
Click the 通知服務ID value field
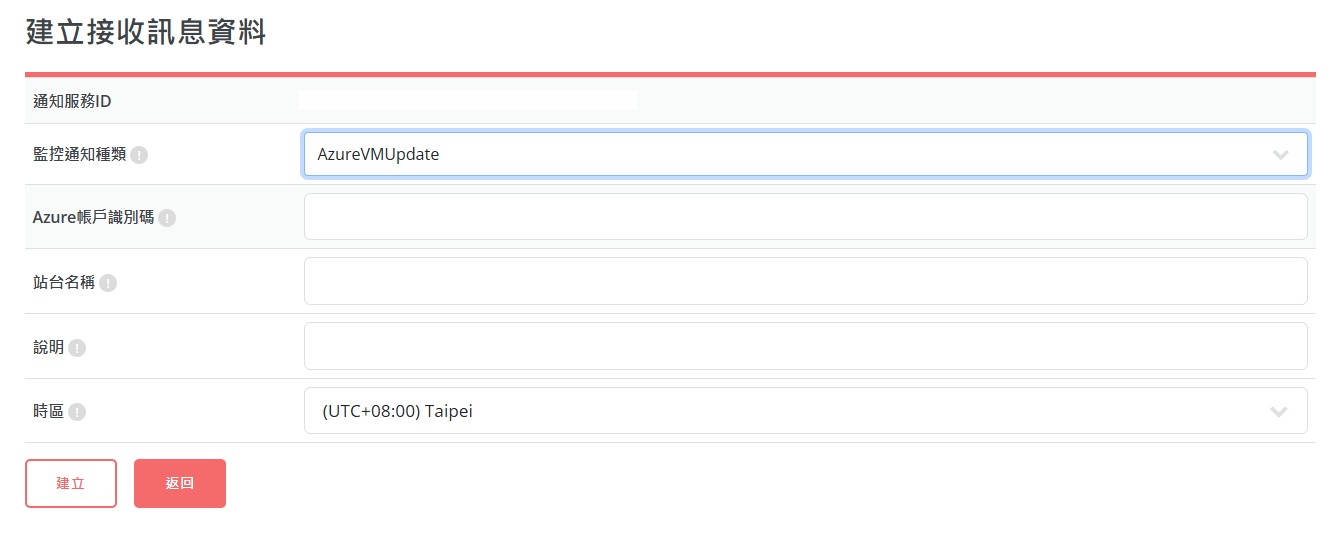point(468,100)
